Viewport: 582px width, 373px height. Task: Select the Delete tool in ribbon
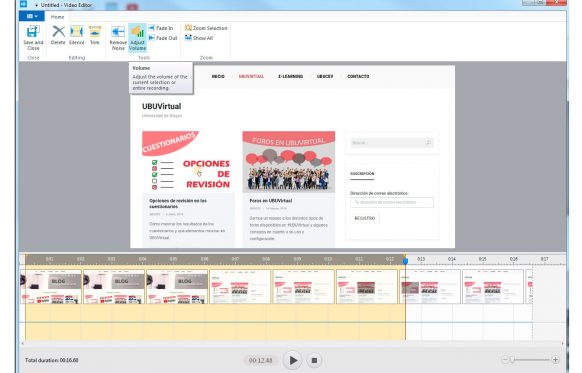click(58, 35)
